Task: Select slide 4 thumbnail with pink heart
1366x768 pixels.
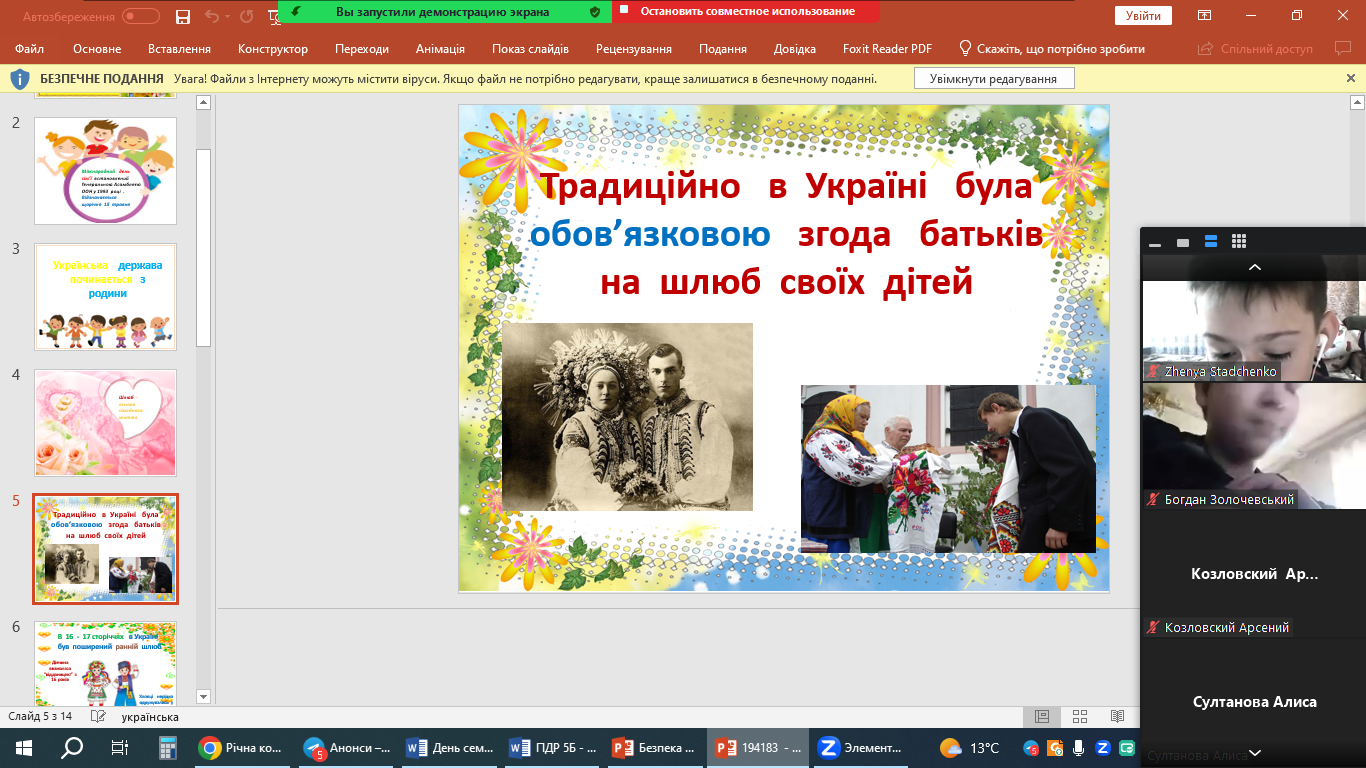Action: (105, 423)
